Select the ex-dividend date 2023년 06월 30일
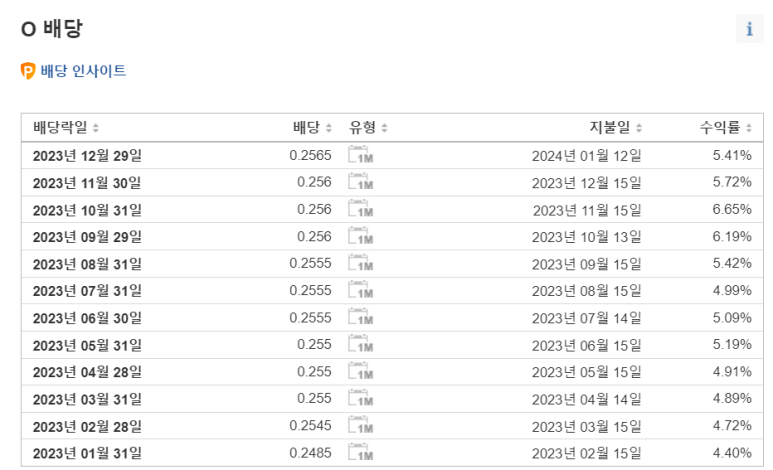 87,318
